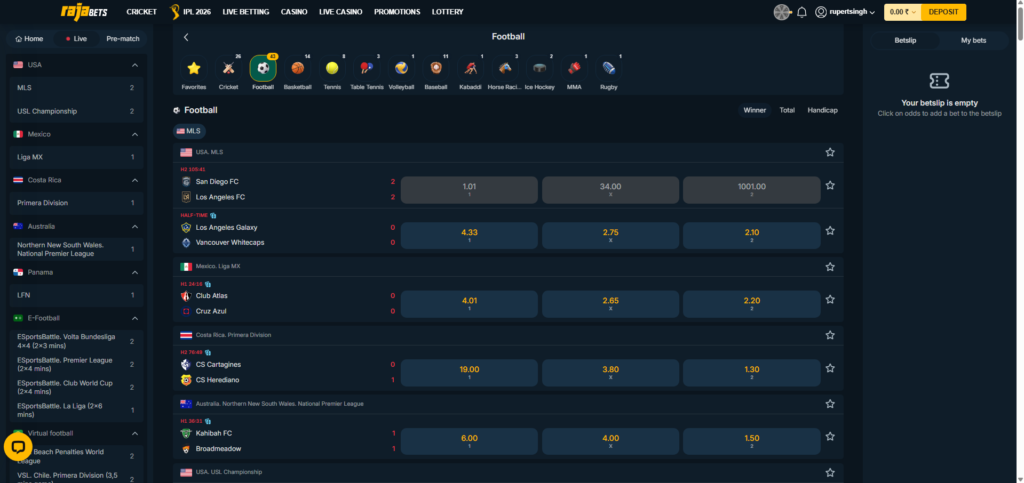Screen dimensions: 1024x483
Task: Open the Live Casino menu item
Action: (340, 12)
